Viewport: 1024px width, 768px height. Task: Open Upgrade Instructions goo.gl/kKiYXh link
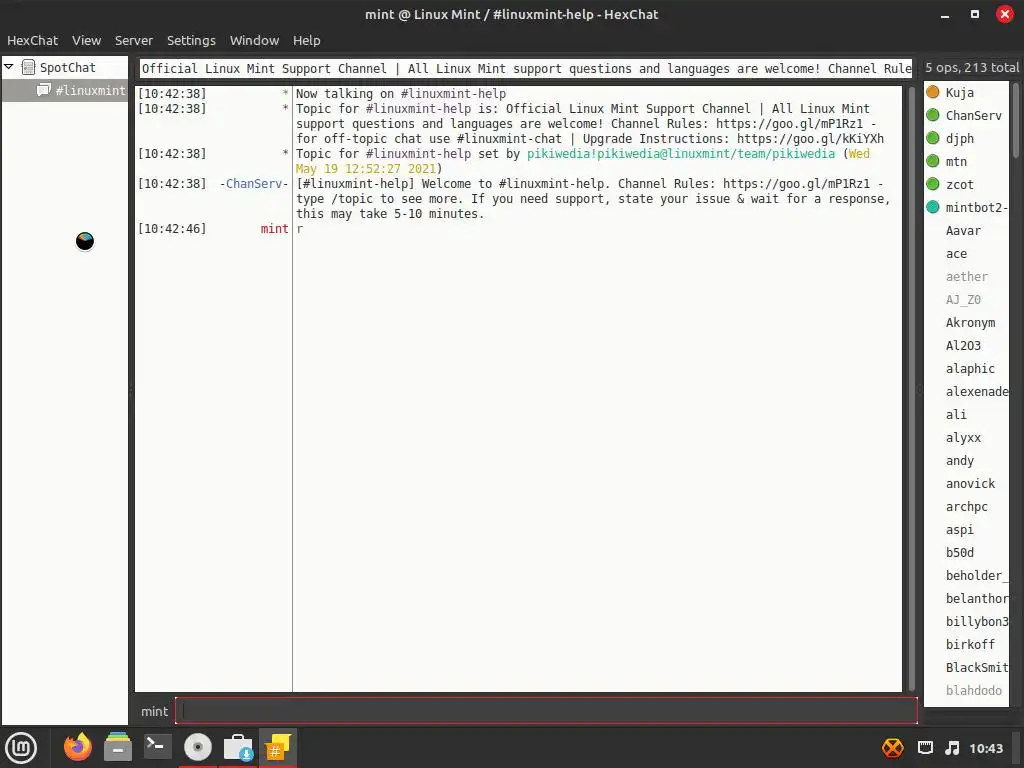point(810,138)
